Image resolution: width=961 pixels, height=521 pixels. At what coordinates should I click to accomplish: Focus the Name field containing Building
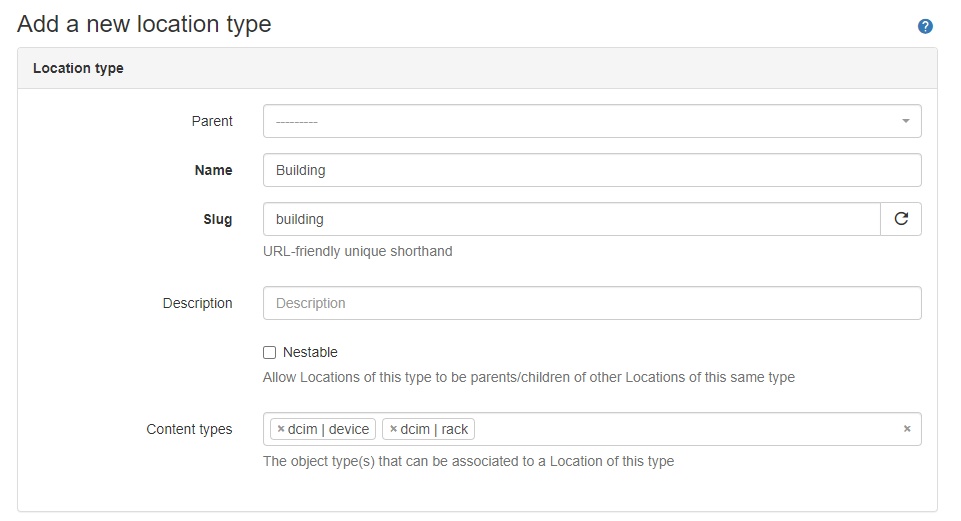[x=591, y=170]
